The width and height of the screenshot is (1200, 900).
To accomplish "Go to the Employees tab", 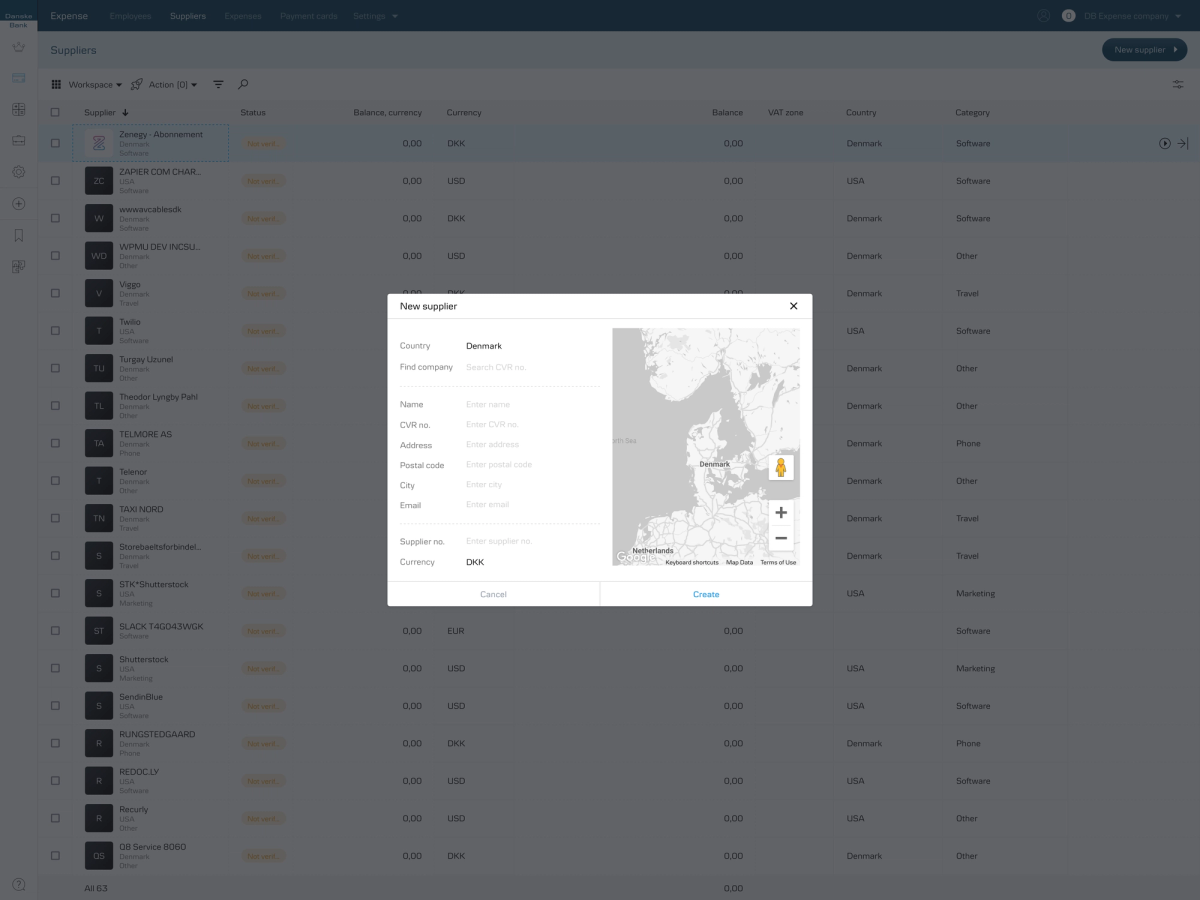I will pyautogui.click(x=130, y=16).
